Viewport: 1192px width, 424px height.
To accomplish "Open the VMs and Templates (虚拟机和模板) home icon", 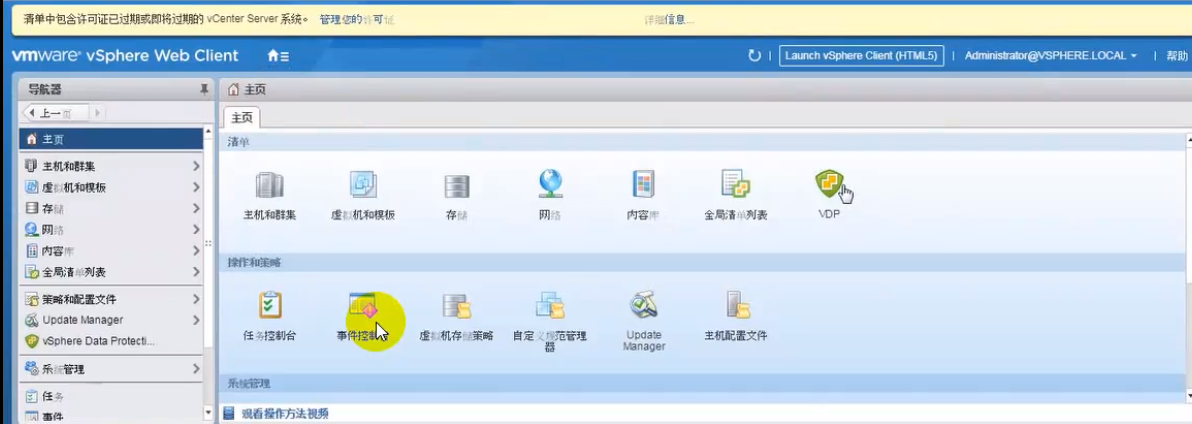I will (363, 185).
